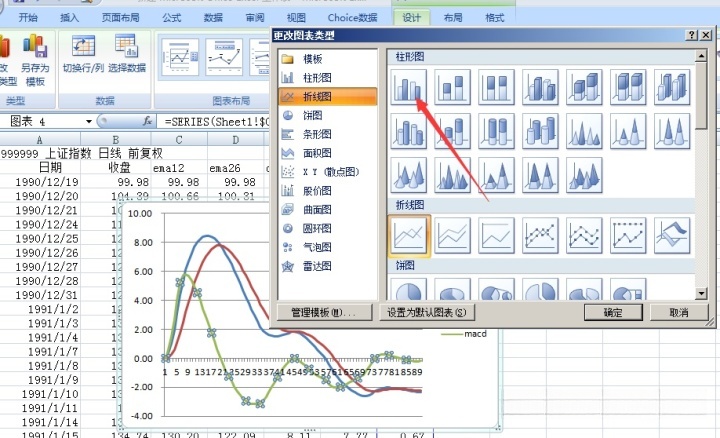Click the 管理模板 (Manage Templates) button
720x438 pixels.
tap(324, 313)
